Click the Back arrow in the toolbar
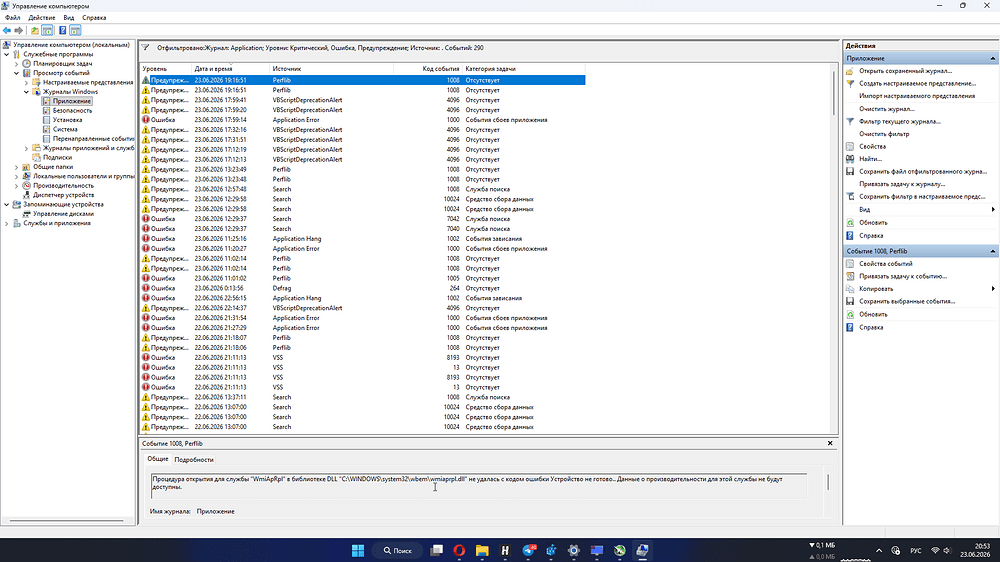This screenshot has height=562, width=1000. [7, 31]
